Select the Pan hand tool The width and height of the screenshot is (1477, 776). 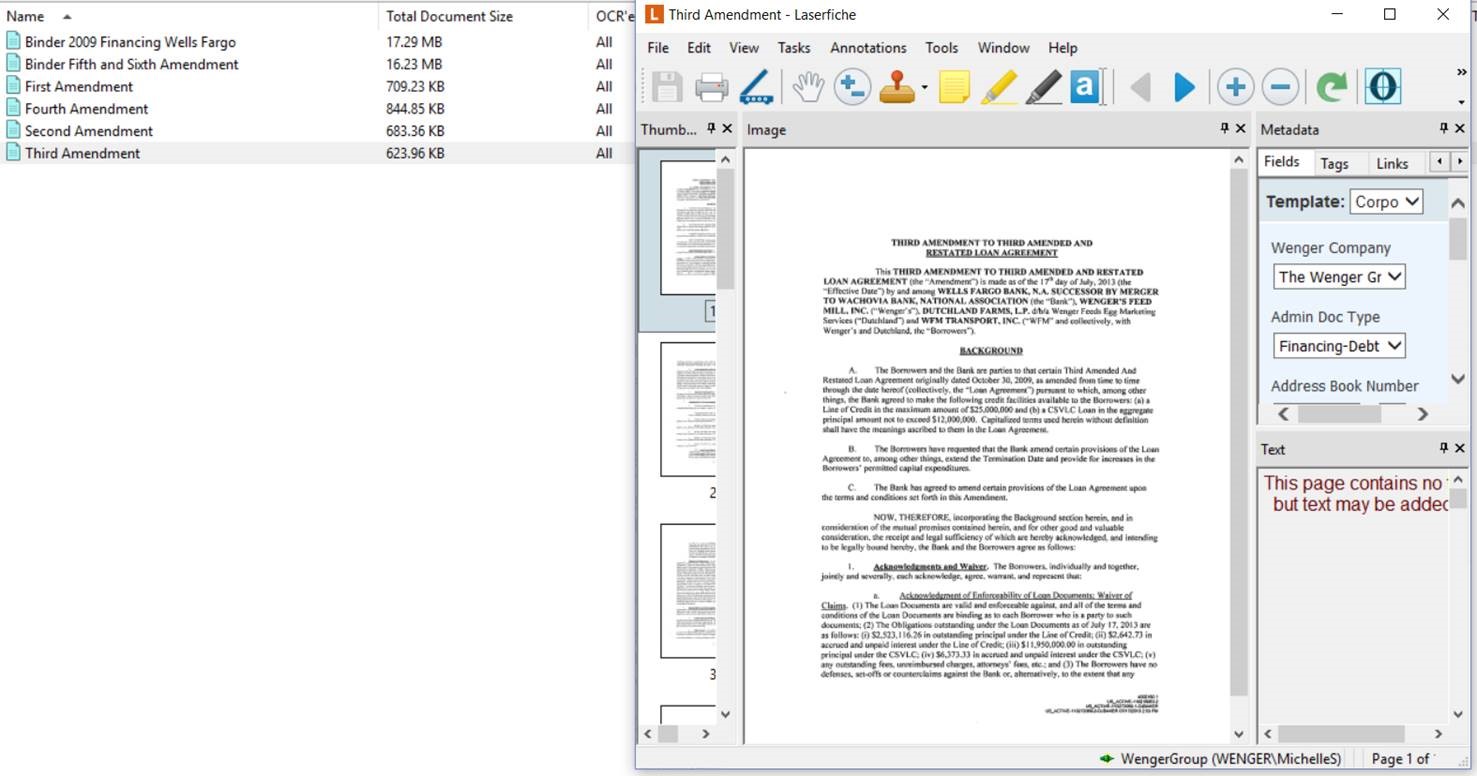tap(807, 88)
